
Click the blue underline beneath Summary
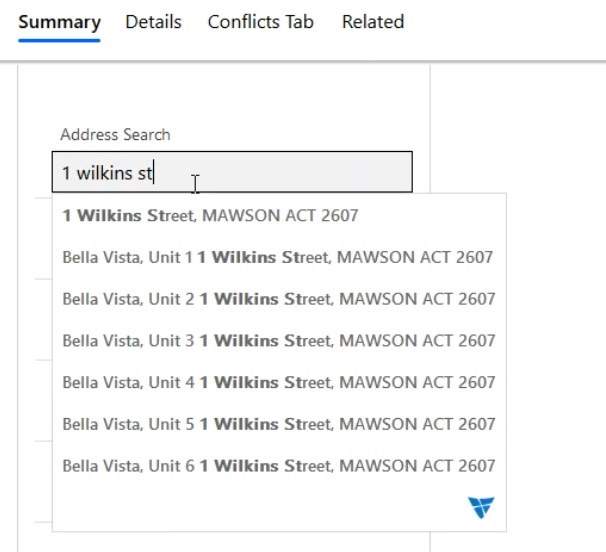pos(59,40)
